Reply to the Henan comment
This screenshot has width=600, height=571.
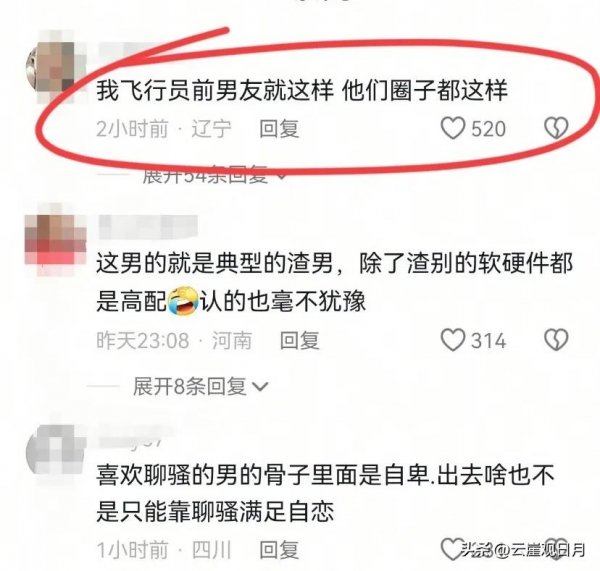[300, 340]
